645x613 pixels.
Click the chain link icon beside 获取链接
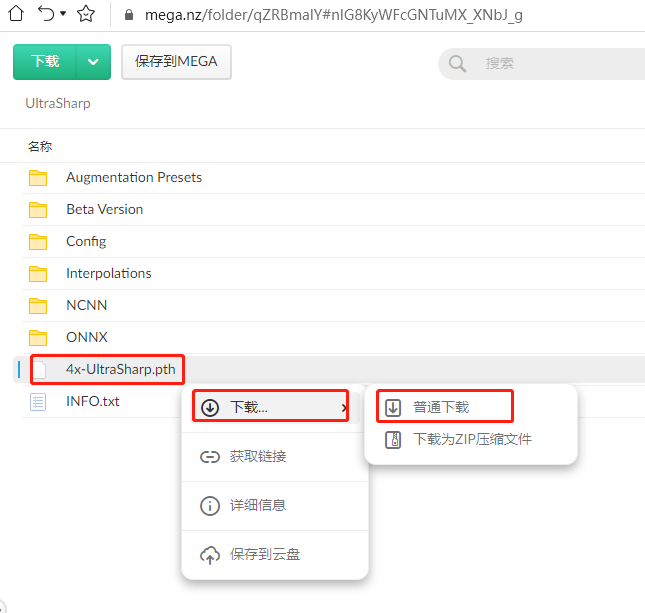210,457
